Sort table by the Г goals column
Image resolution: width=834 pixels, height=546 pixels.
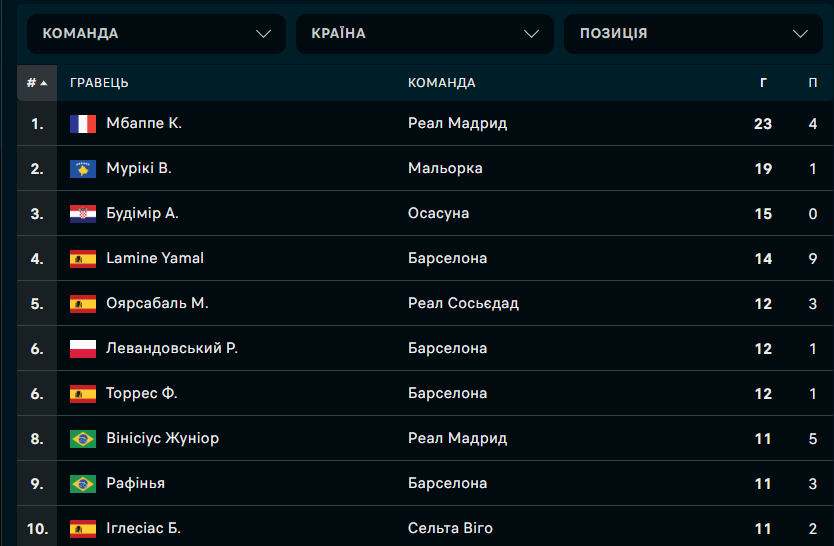click(x=763, y=83)
